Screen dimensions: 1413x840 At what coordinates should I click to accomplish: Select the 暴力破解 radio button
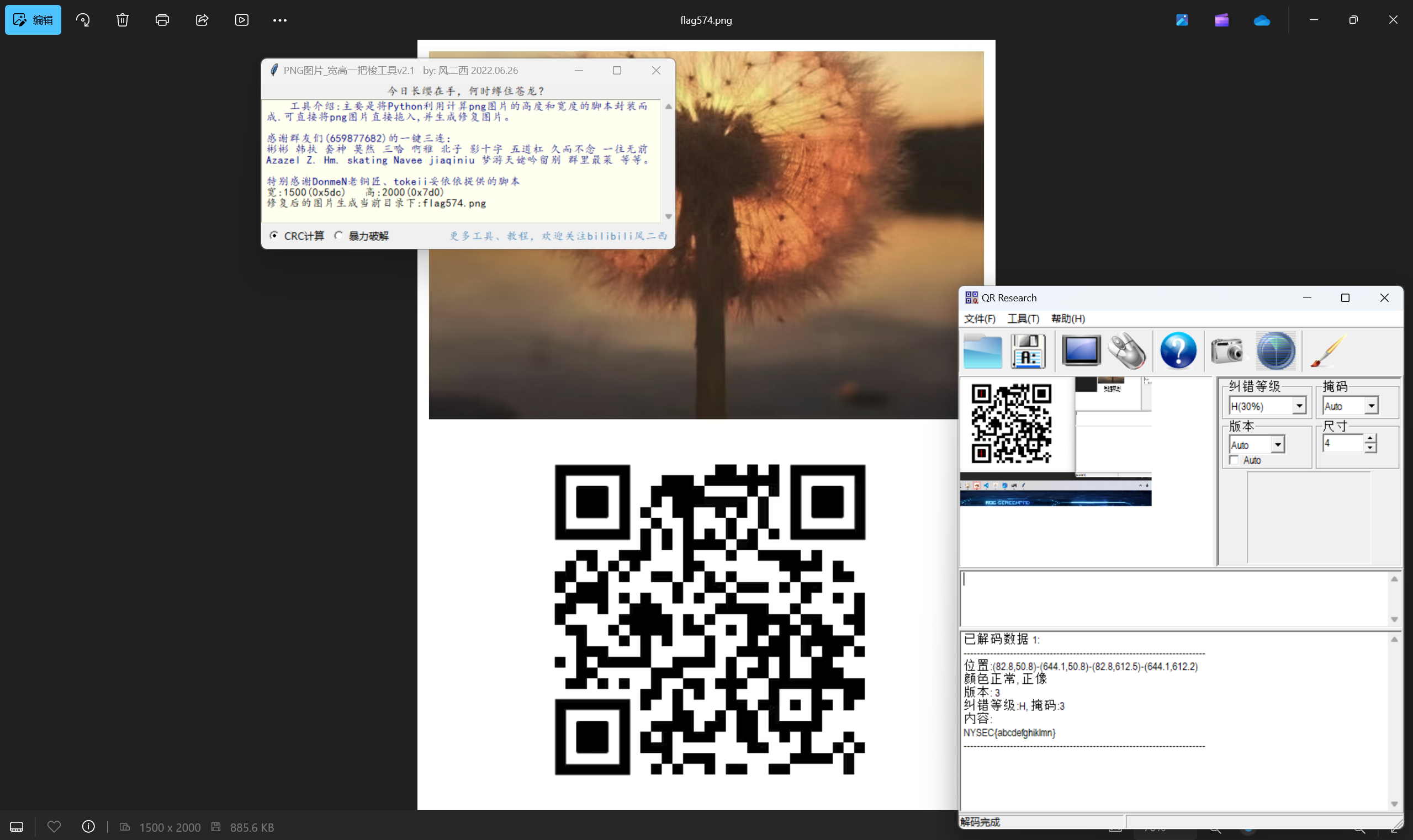click(x=338, y=236)
